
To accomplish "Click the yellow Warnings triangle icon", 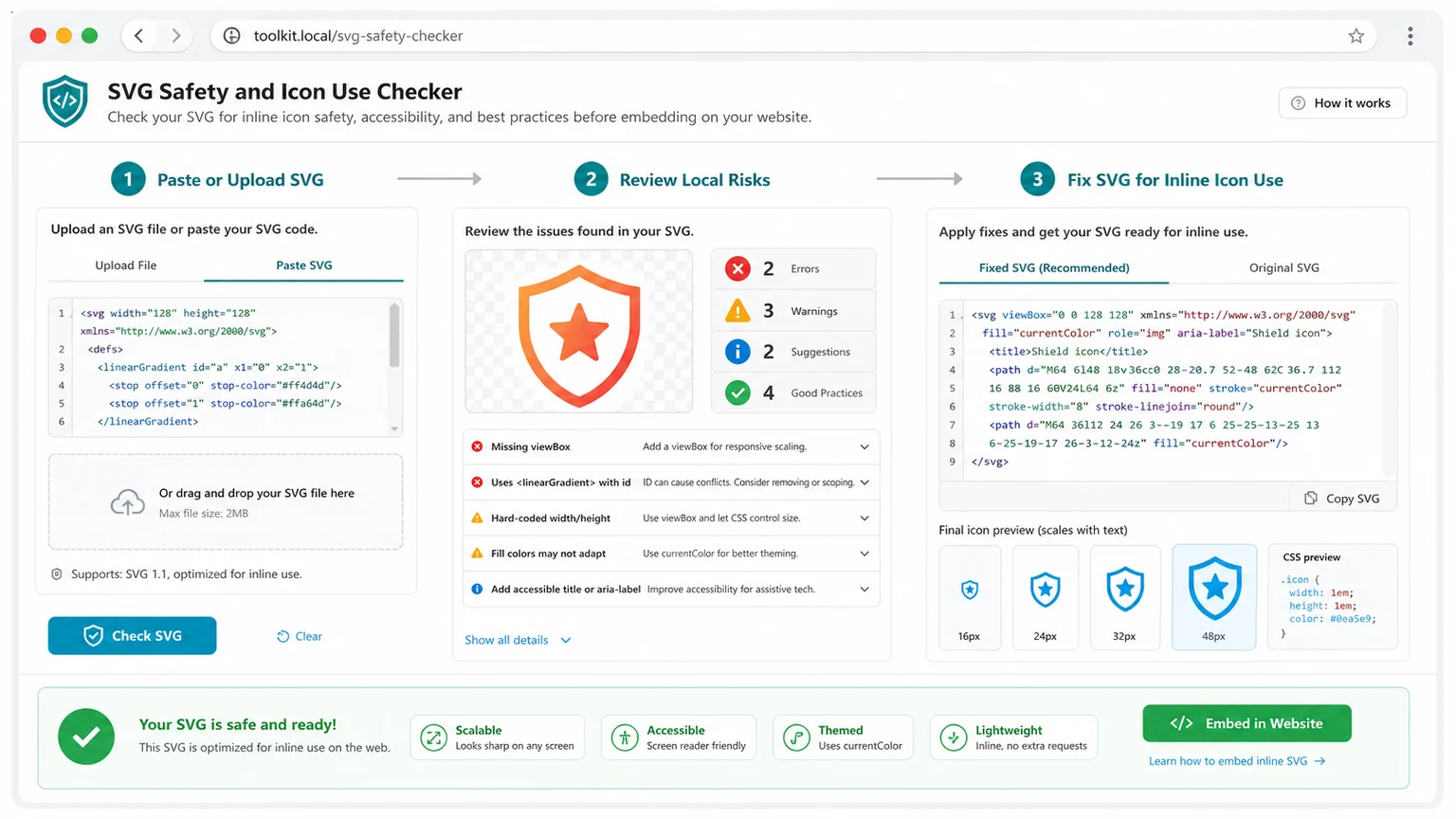I will 737,310.
